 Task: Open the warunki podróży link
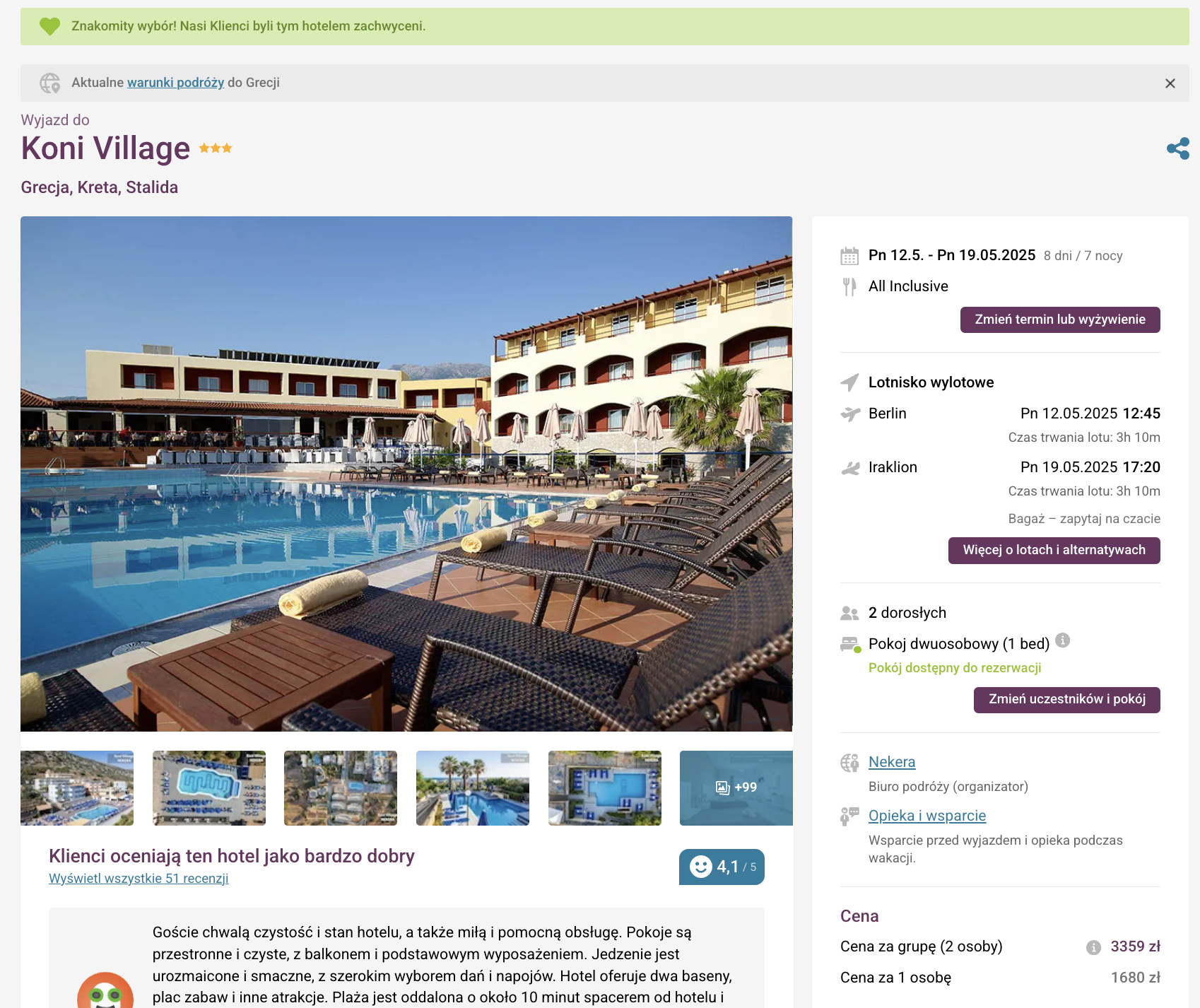(x=175, y=83)
